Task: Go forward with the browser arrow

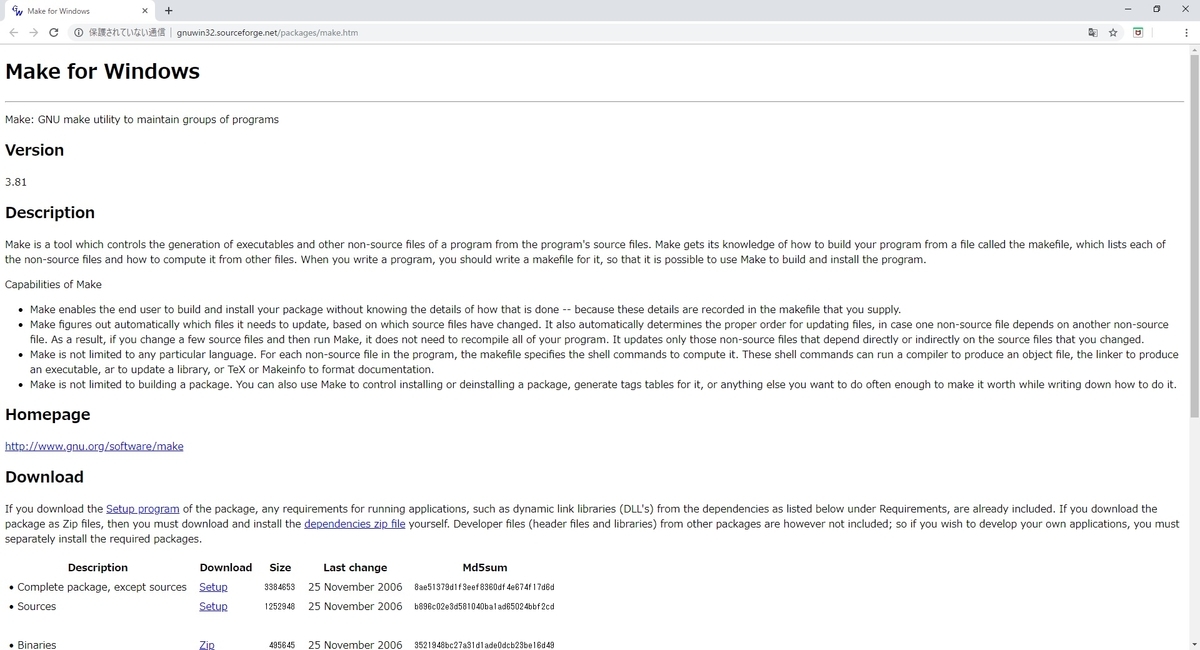Action: click(33, 32)
